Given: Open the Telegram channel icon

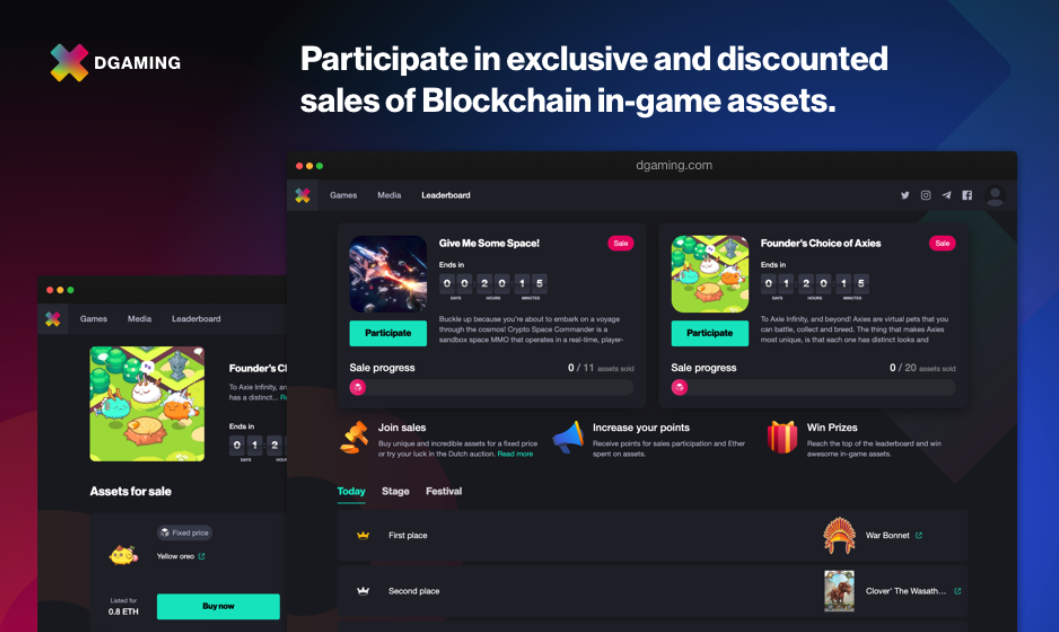Looking at the screenshot, I should [946, 195].
